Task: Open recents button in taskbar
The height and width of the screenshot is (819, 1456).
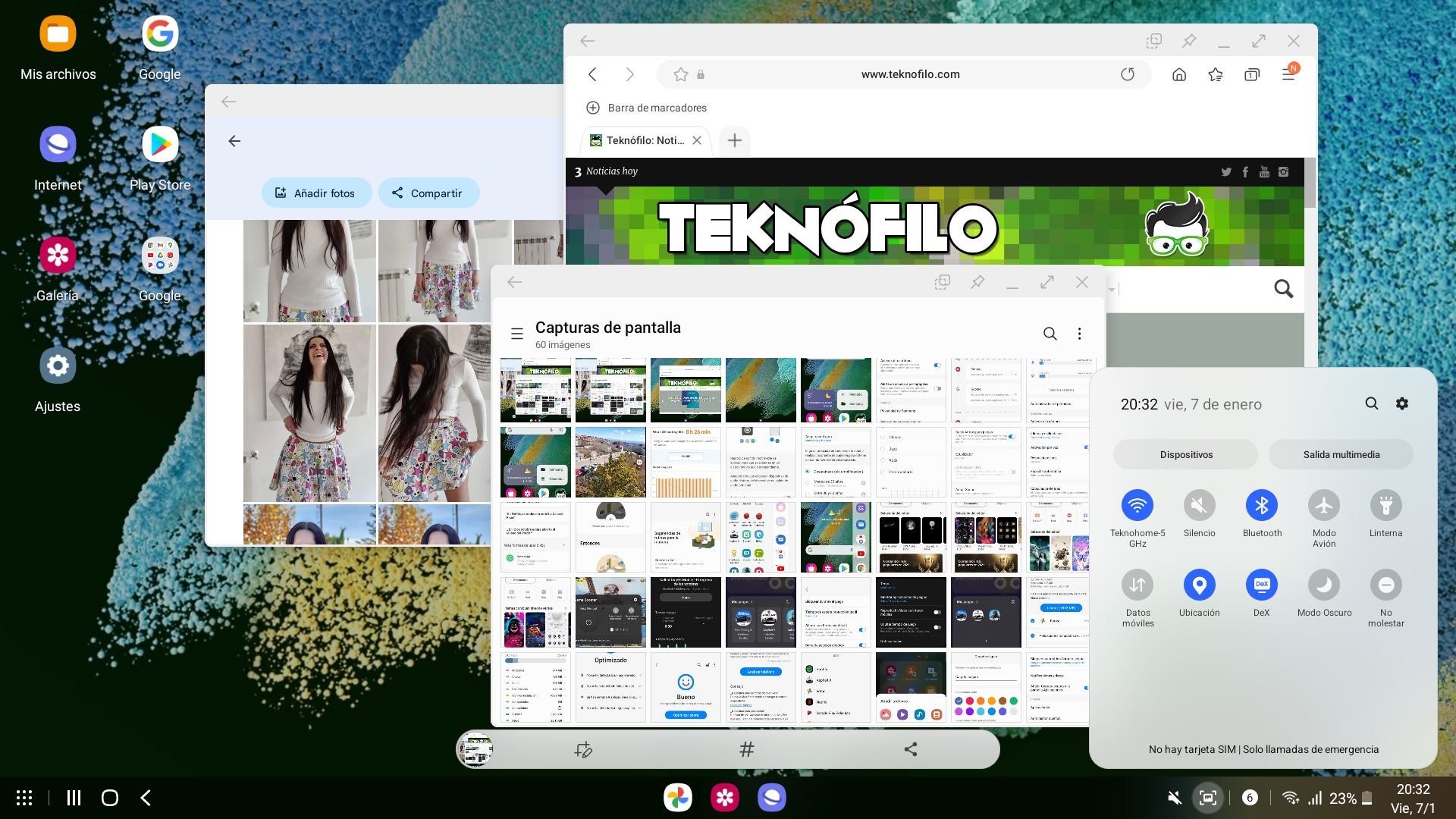Action: 74,798
